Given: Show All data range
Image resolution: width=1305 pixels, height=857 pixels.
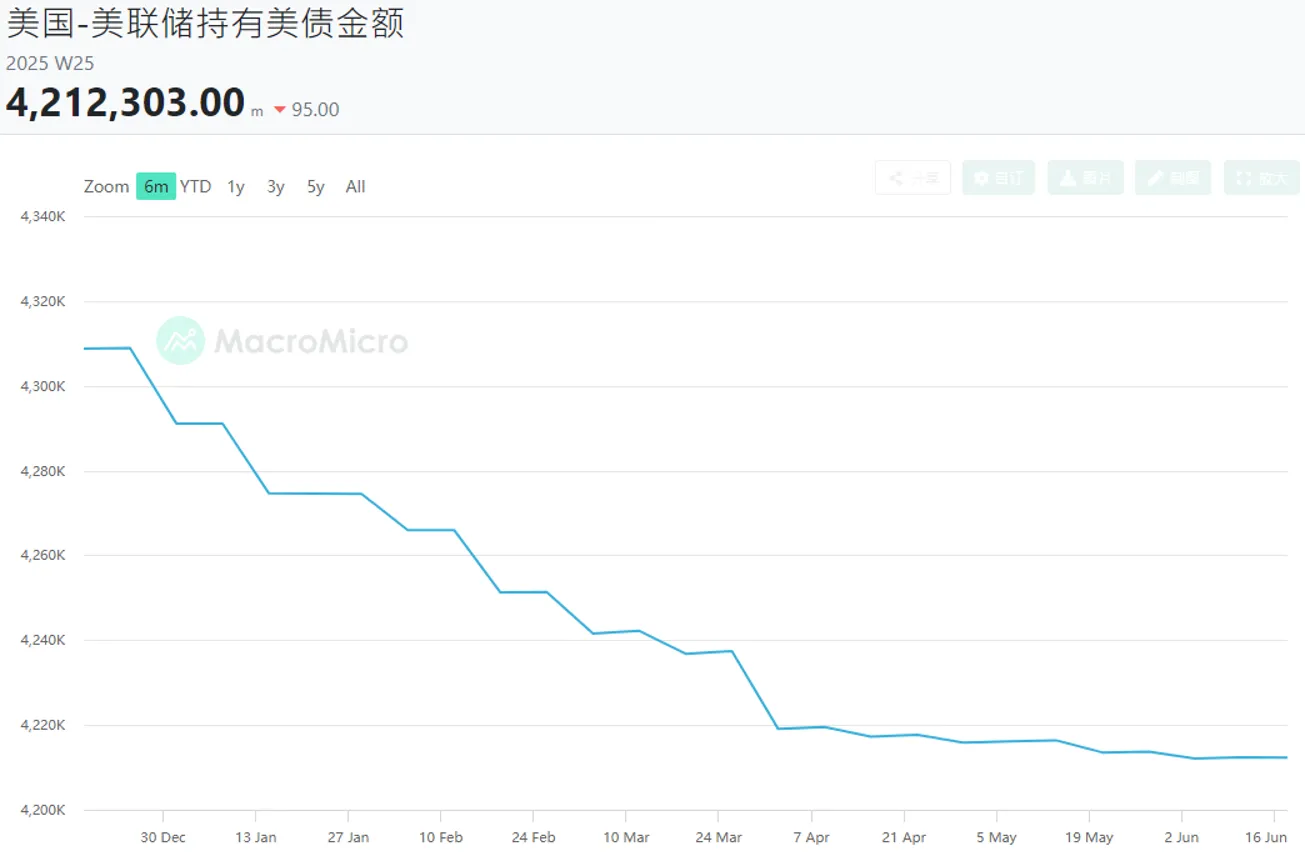Looking at the screenshot, I should coord(355,187).
